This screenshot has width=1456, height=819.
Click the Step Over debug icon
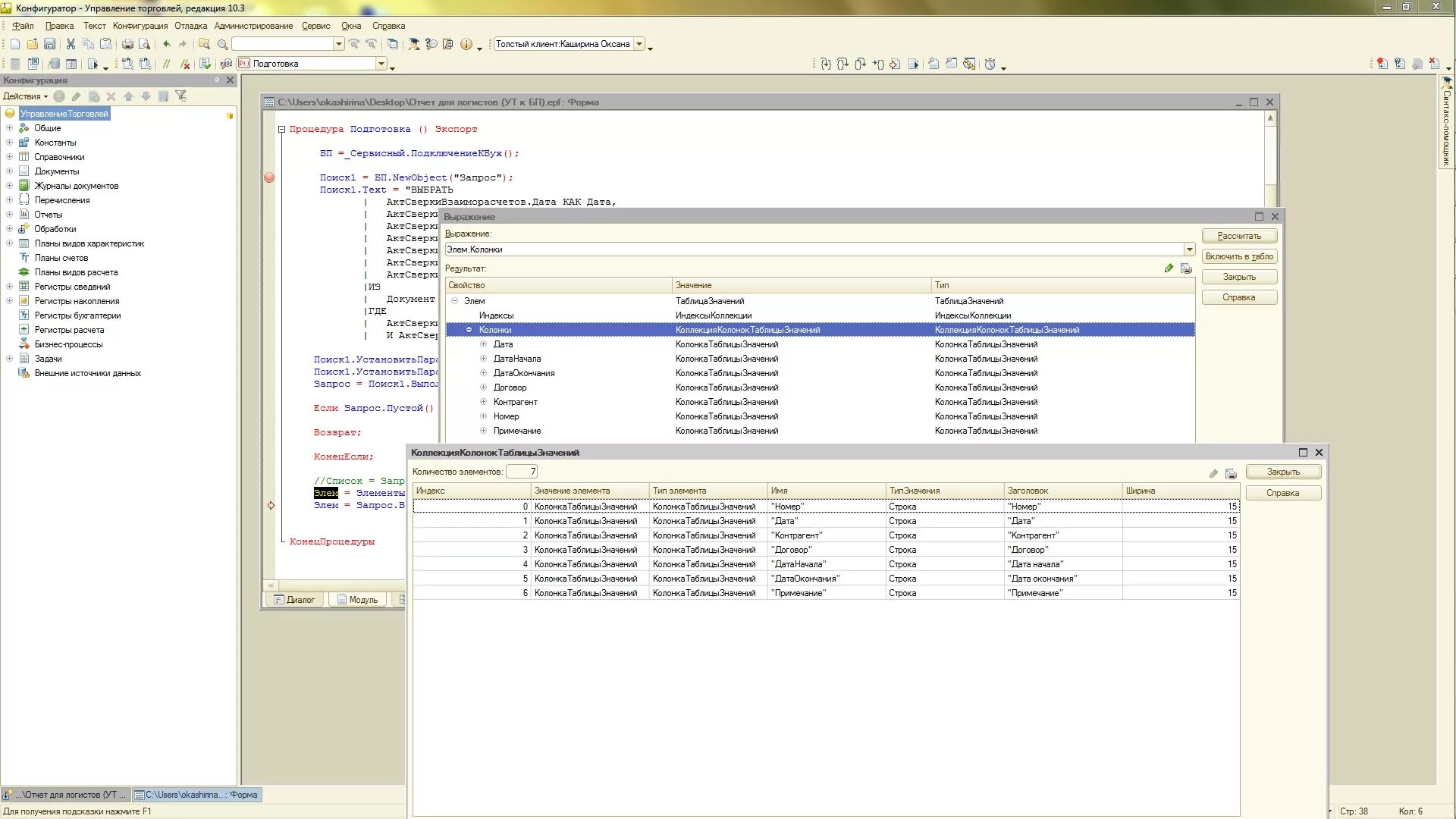[843, 64]
